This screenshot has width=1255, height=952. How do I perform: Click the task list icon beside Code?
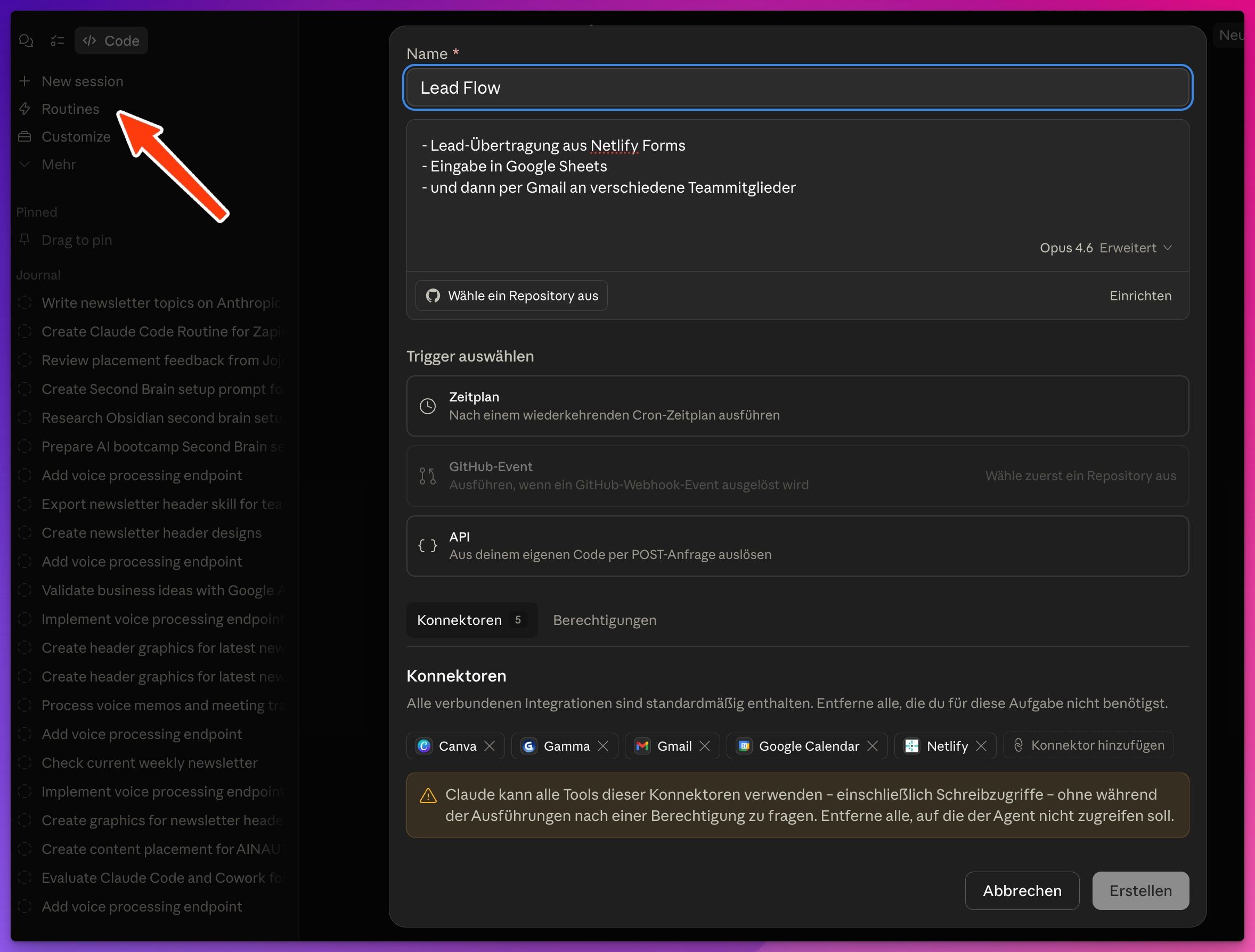click(x=58, y=41)
